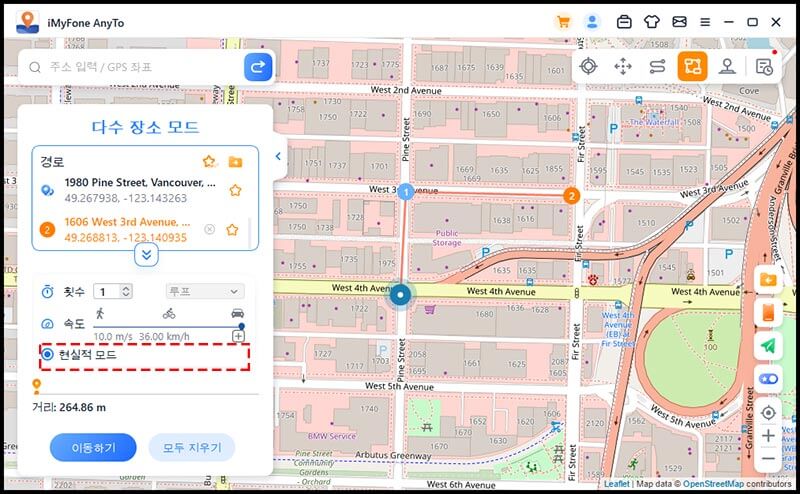Click the blue Move button

point(93,448)
